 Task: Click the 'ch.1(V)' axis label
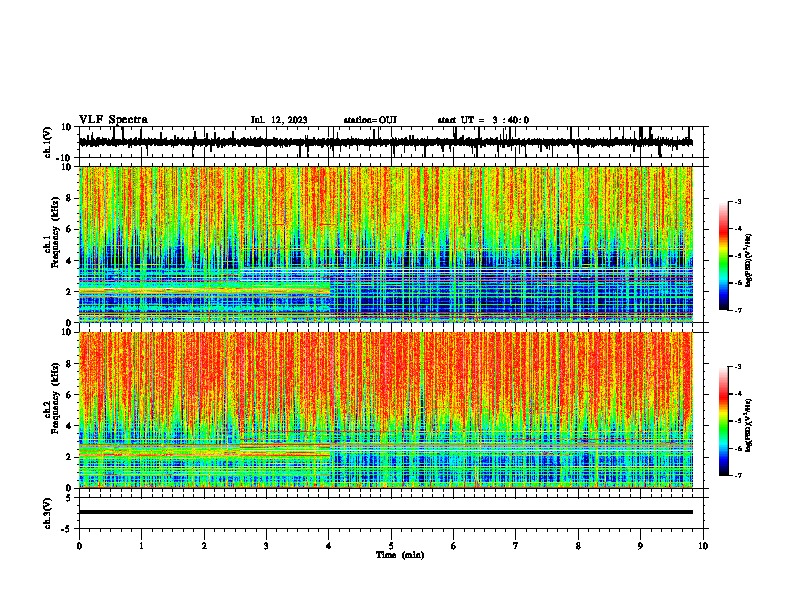pos(48,142)
